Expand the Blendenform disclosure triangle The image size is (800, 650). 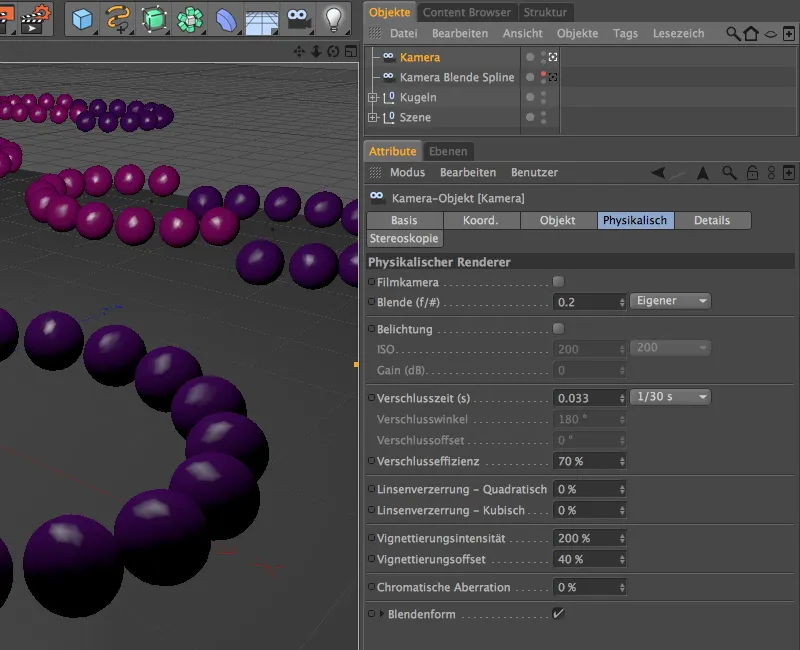point(381,614)
